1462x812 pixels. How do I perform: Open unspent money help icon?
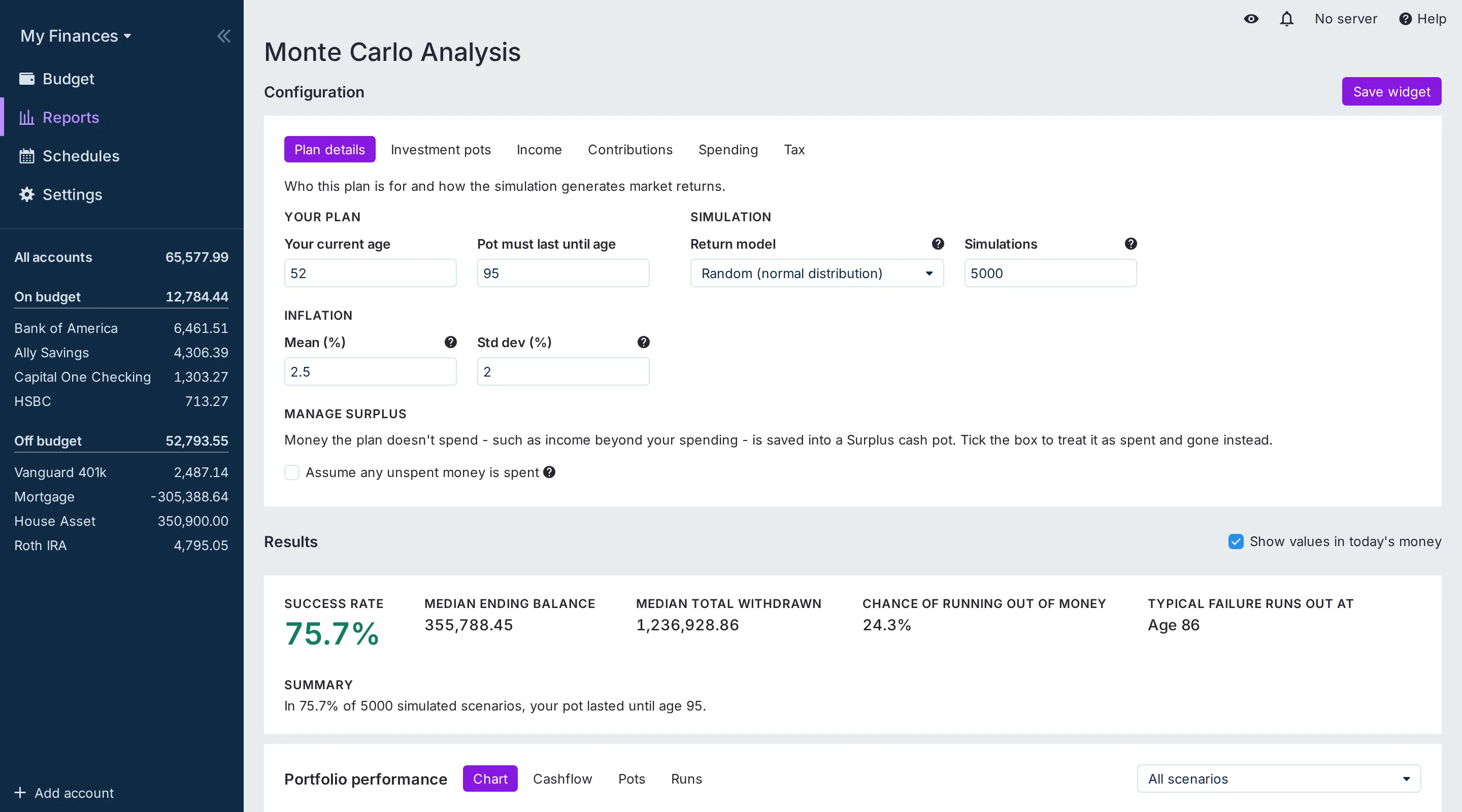(549, 472)
